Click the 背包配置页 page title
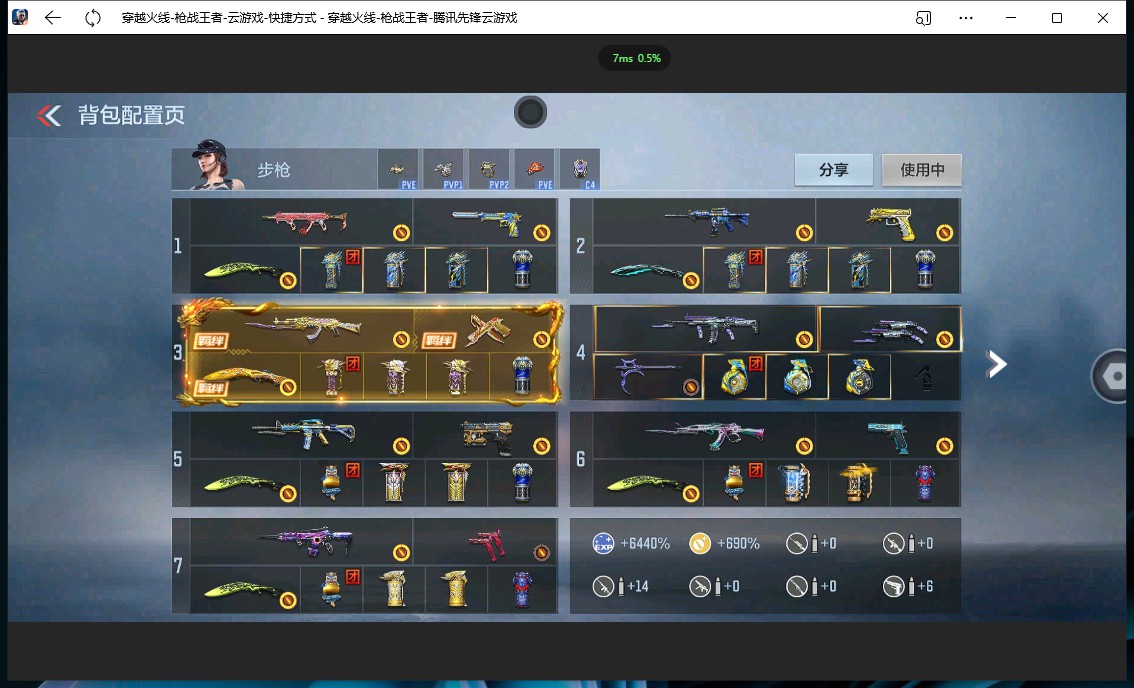The height and width of the screenshot is (688, 1134). (132, 115)
